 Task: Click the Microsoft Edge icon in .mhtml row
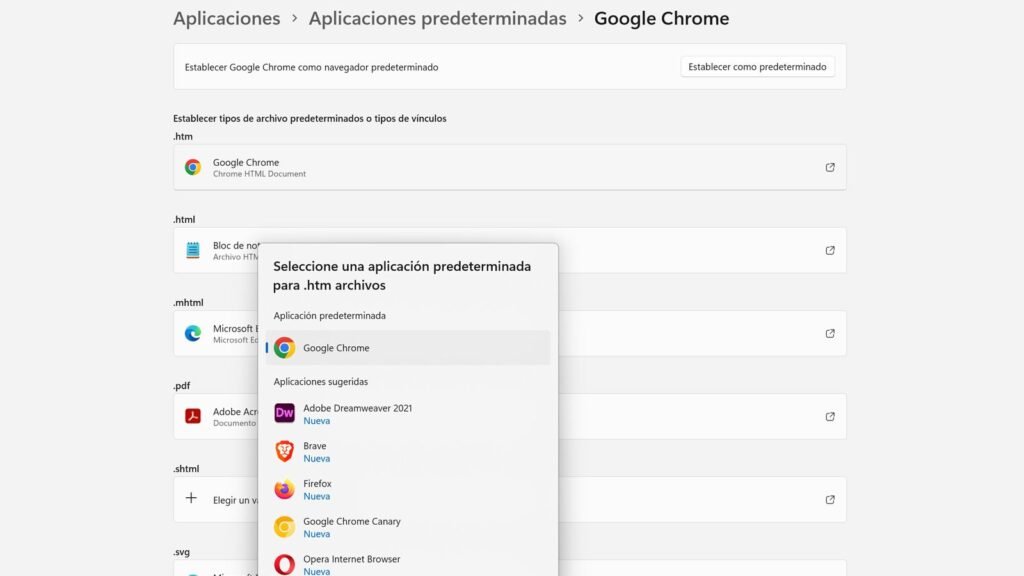click(x=193, y=333)
